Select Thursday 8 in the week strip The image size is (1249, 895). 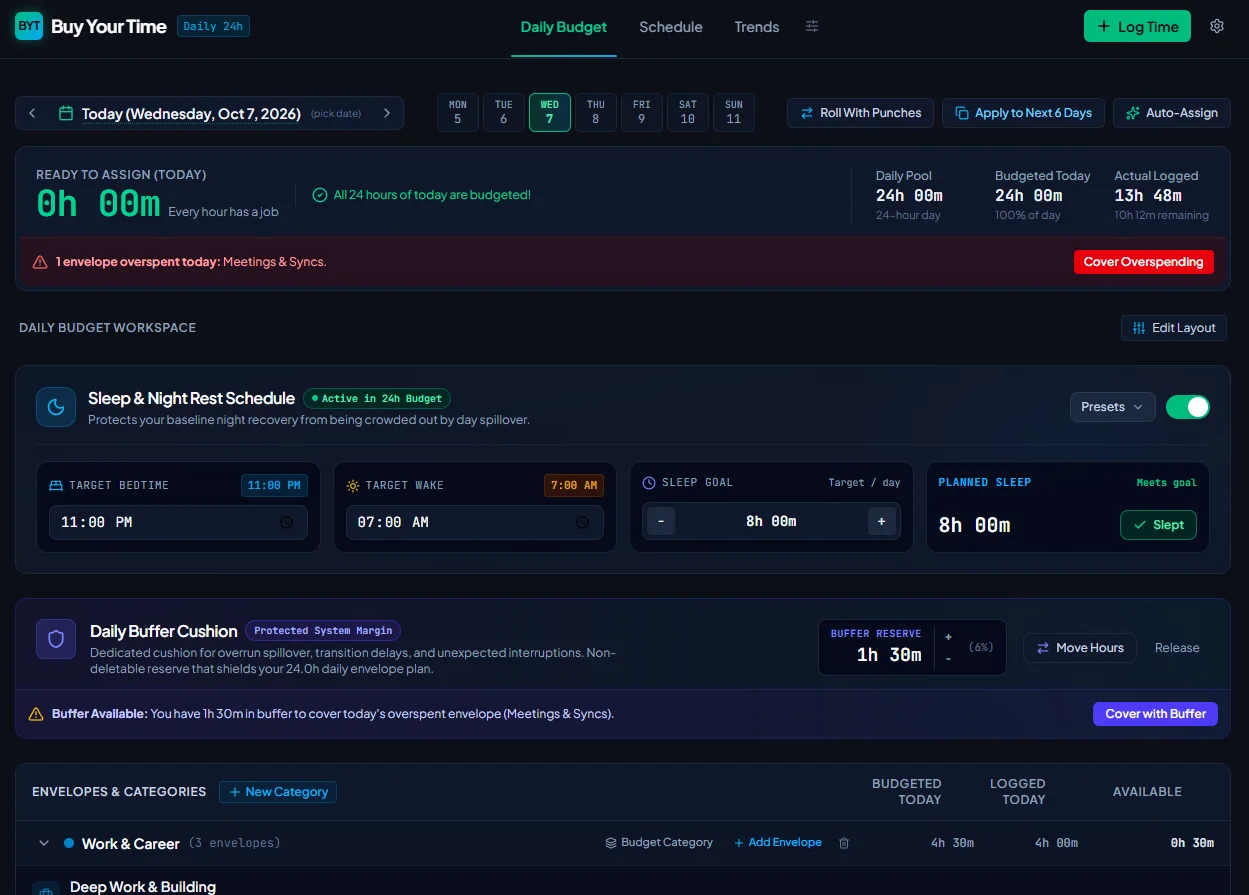tap(596, 112)
